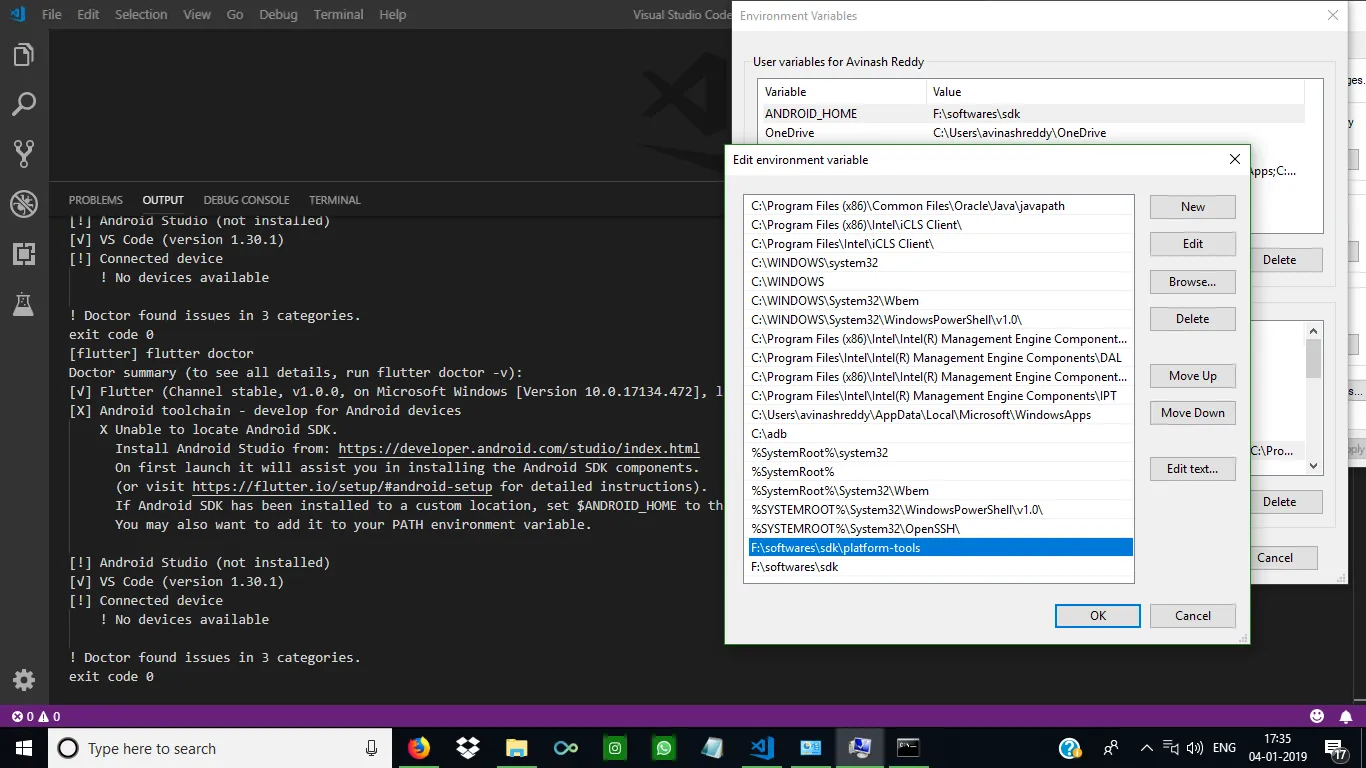Select the OneDrive user variable row
This screenshot has height=768, width=1366.
point(1031,133)
